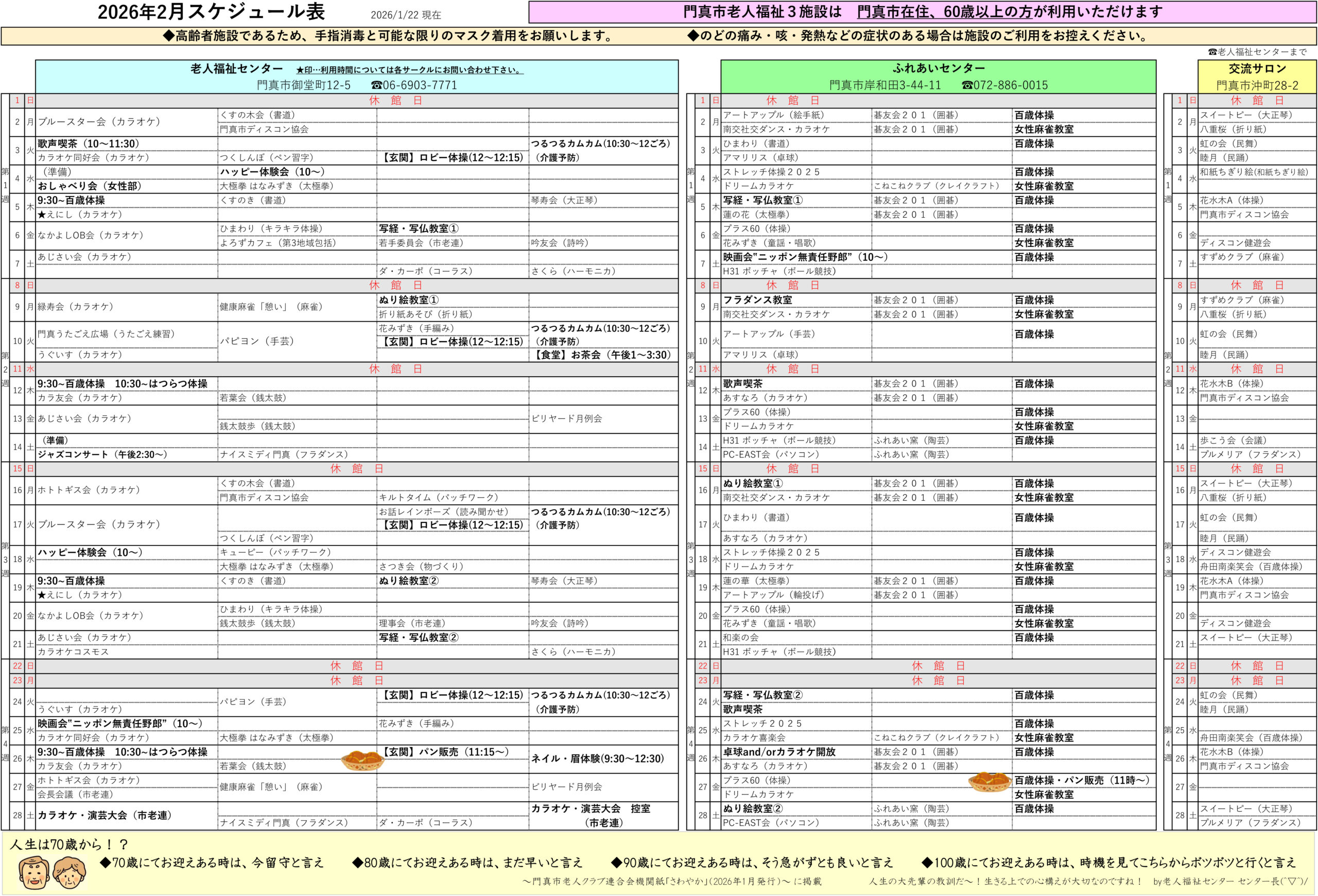Click the phone icon before 072-886-0015
The height and width of the screenshot is (896, 1318).
point(968,85)
